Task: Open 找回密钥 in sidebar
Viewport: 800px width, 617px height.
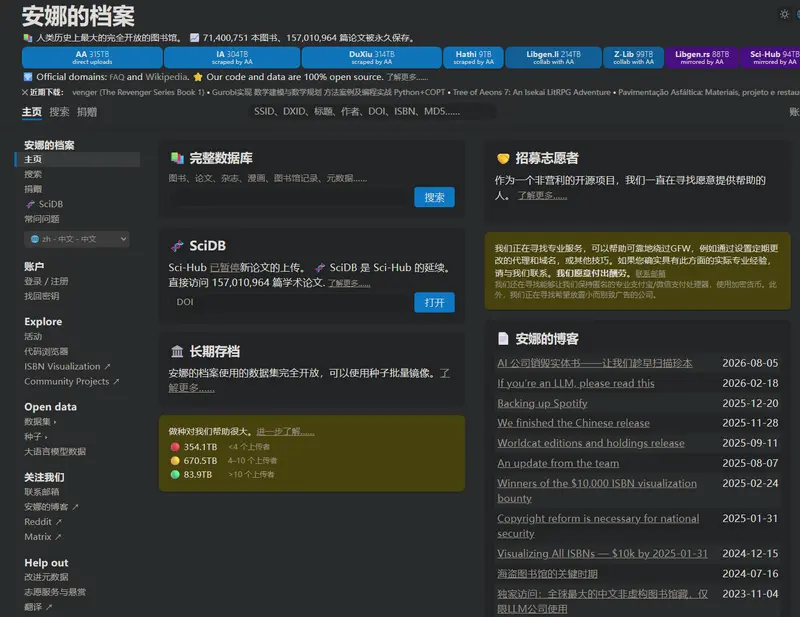Action: pyautogui.click(x=42, y=296)
